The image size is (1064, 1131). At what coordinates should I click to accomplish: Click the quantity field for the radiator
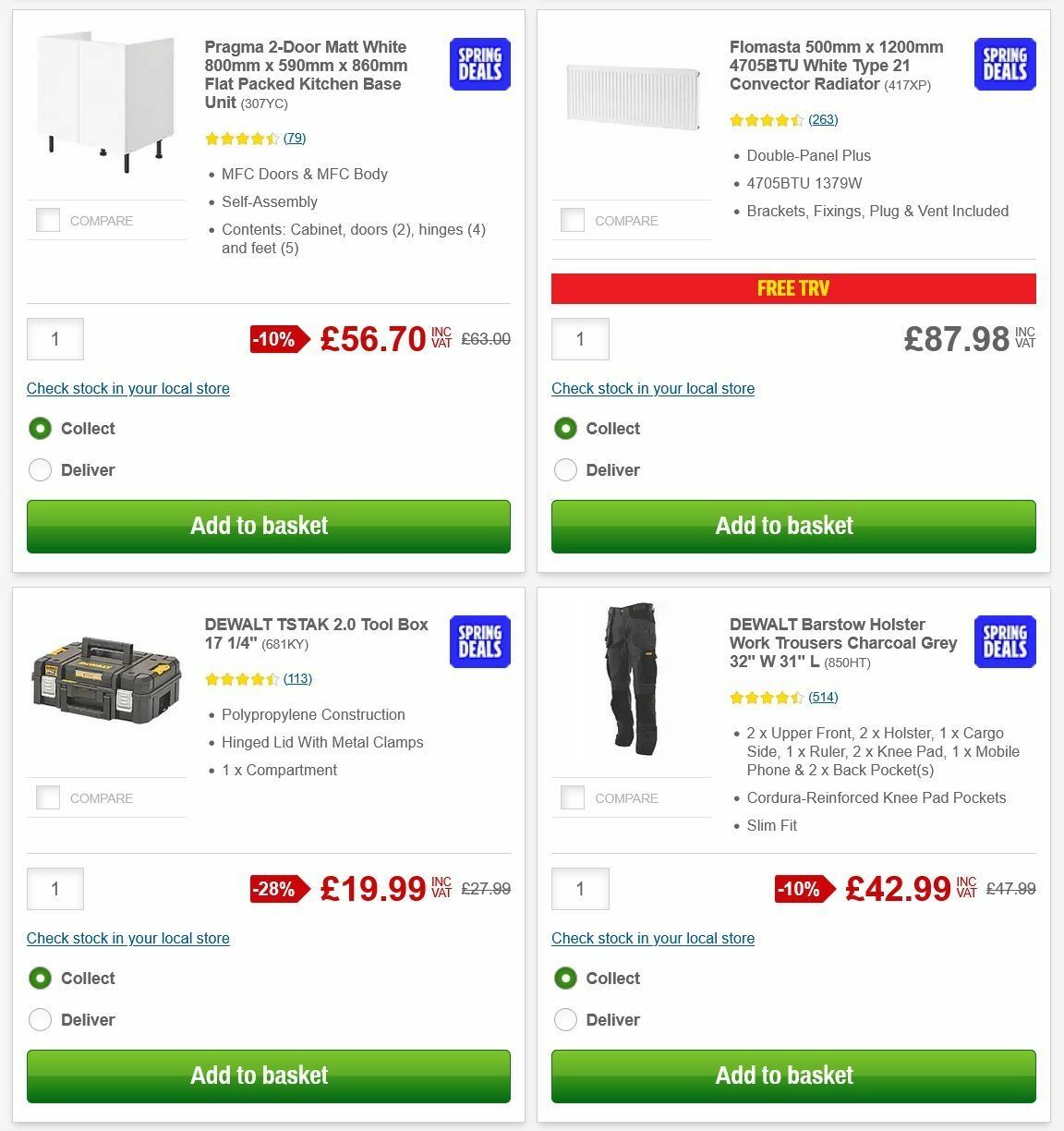coord(580,339)
